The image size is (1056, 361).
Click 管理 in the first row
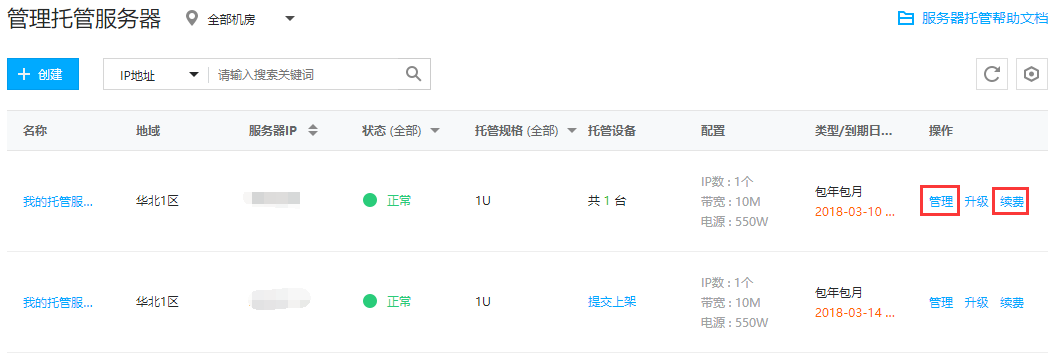tap(940, 201)
